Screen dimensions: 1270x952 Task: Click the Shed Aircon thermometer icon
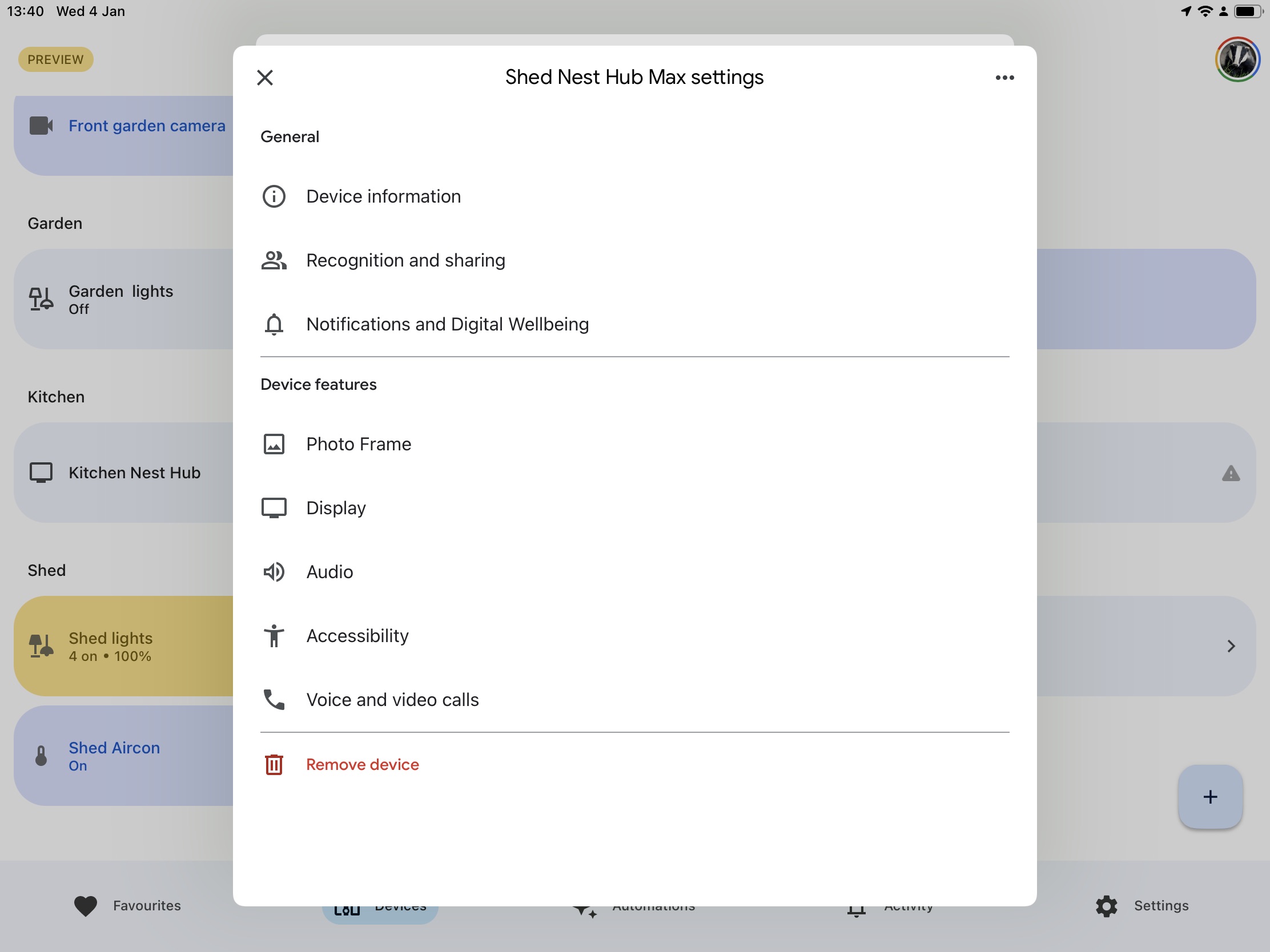point(41,756)
